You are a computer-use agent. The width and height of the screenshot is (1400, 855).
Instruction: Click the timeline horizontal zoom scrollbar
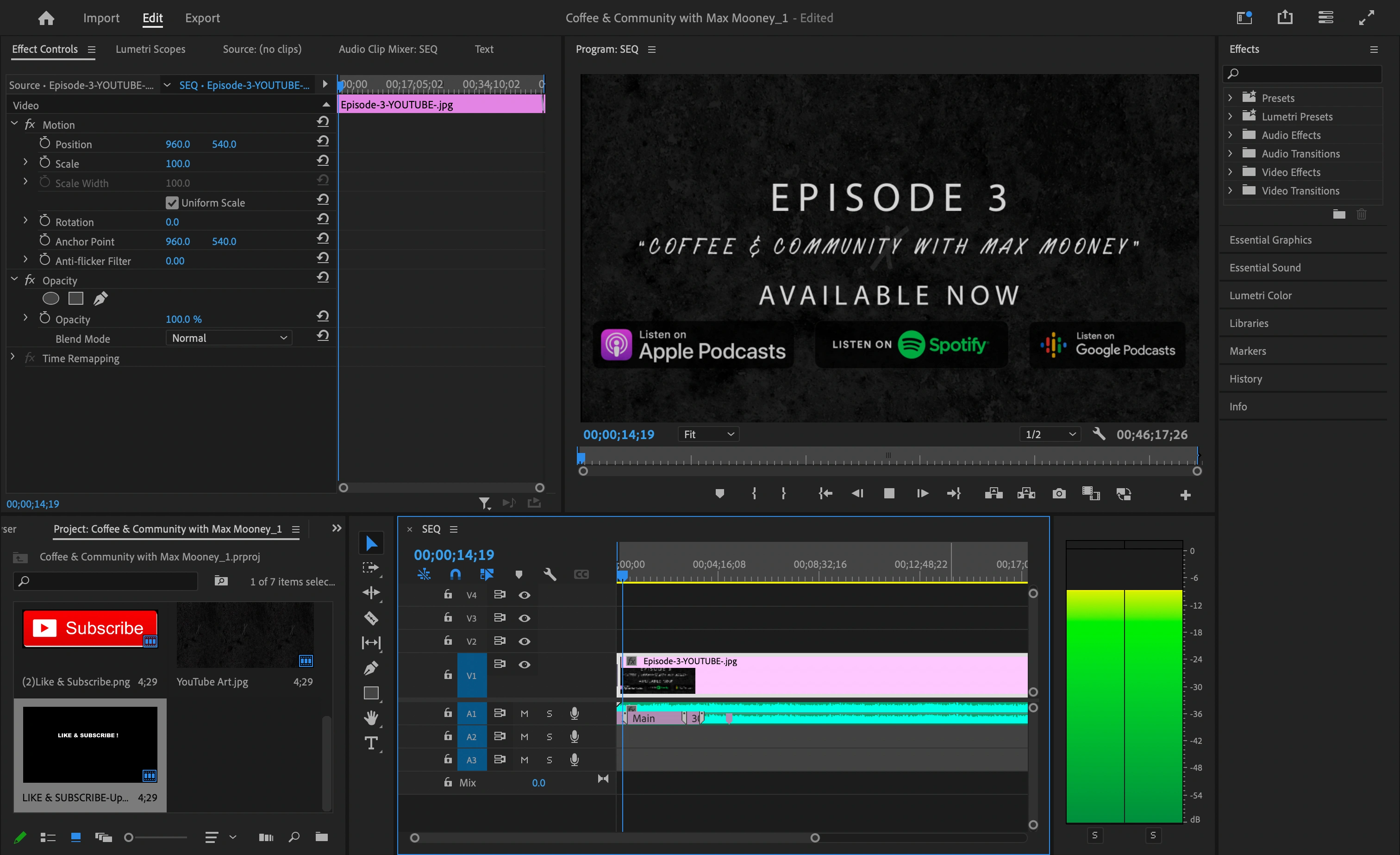point(615,838)
